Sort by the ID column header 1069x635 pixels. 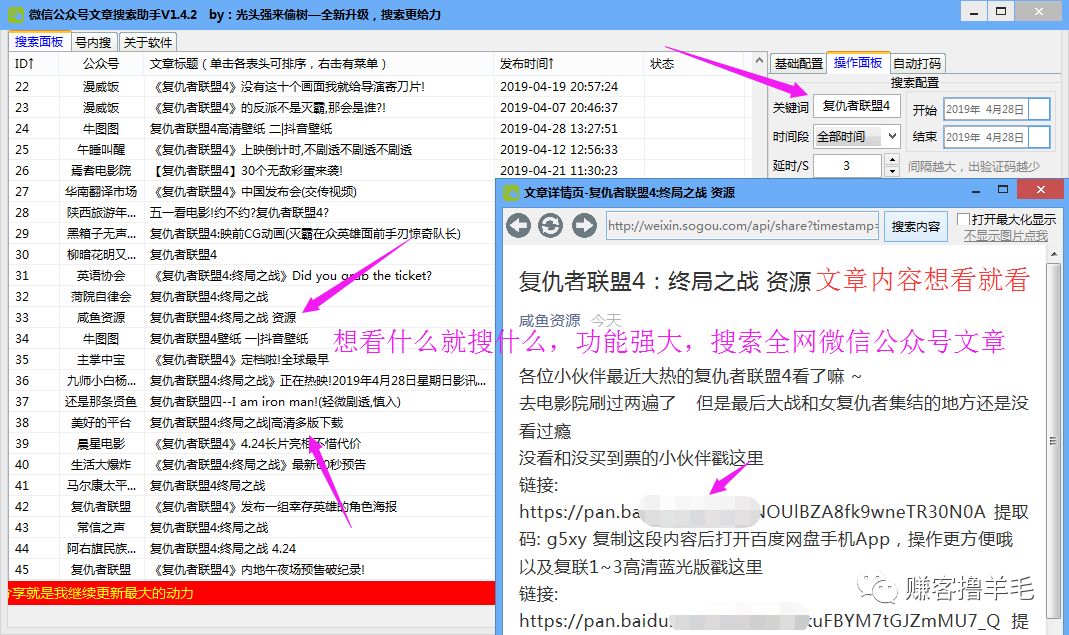pyautogui.click(x=33, y=63)
